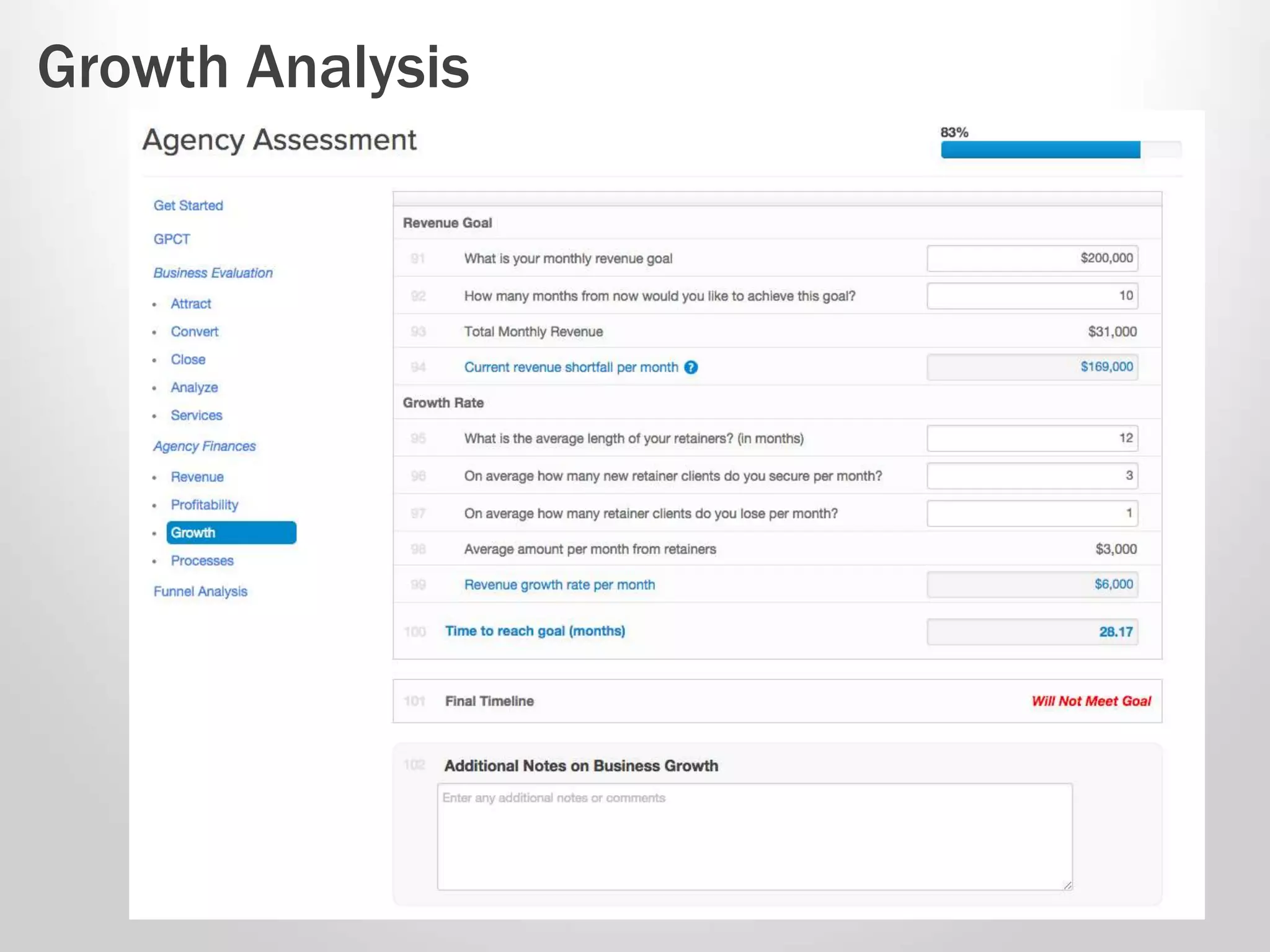Click the 83% progress bar

click(1061, 149)
